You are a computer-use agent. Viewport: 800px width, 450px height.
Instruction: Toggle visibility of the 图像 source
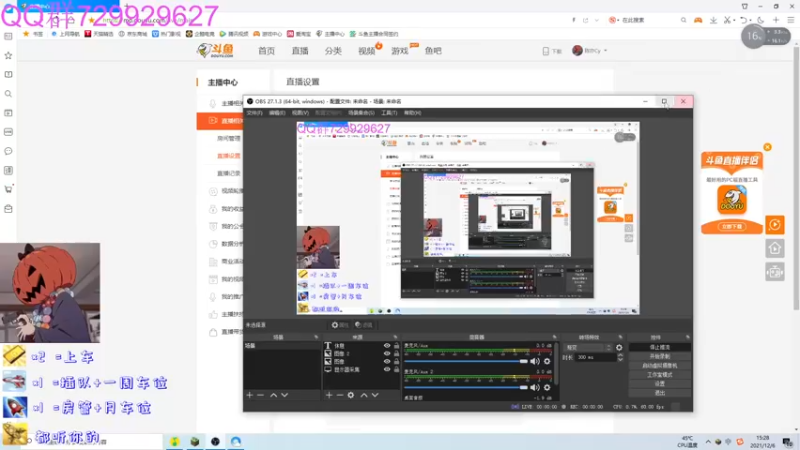pos(387,361)
